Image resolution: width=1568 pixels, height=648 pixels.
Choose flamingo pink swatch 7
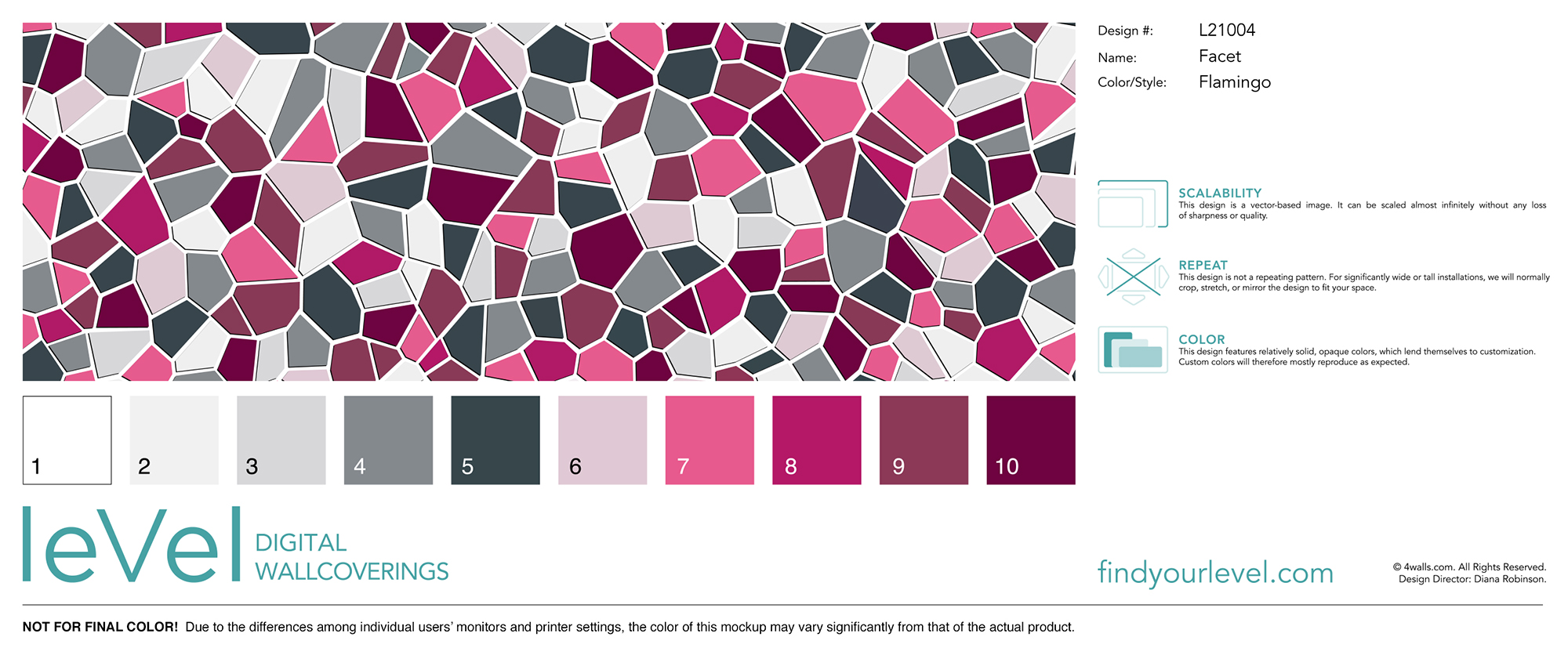[710, 440]
